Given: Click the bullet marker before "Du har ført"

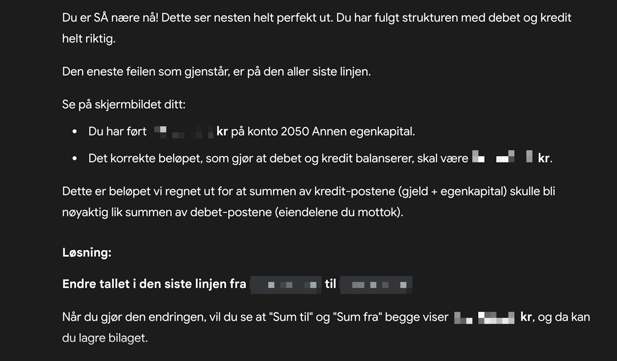Looking at the screenshot, I should click(x=75, y=131).
